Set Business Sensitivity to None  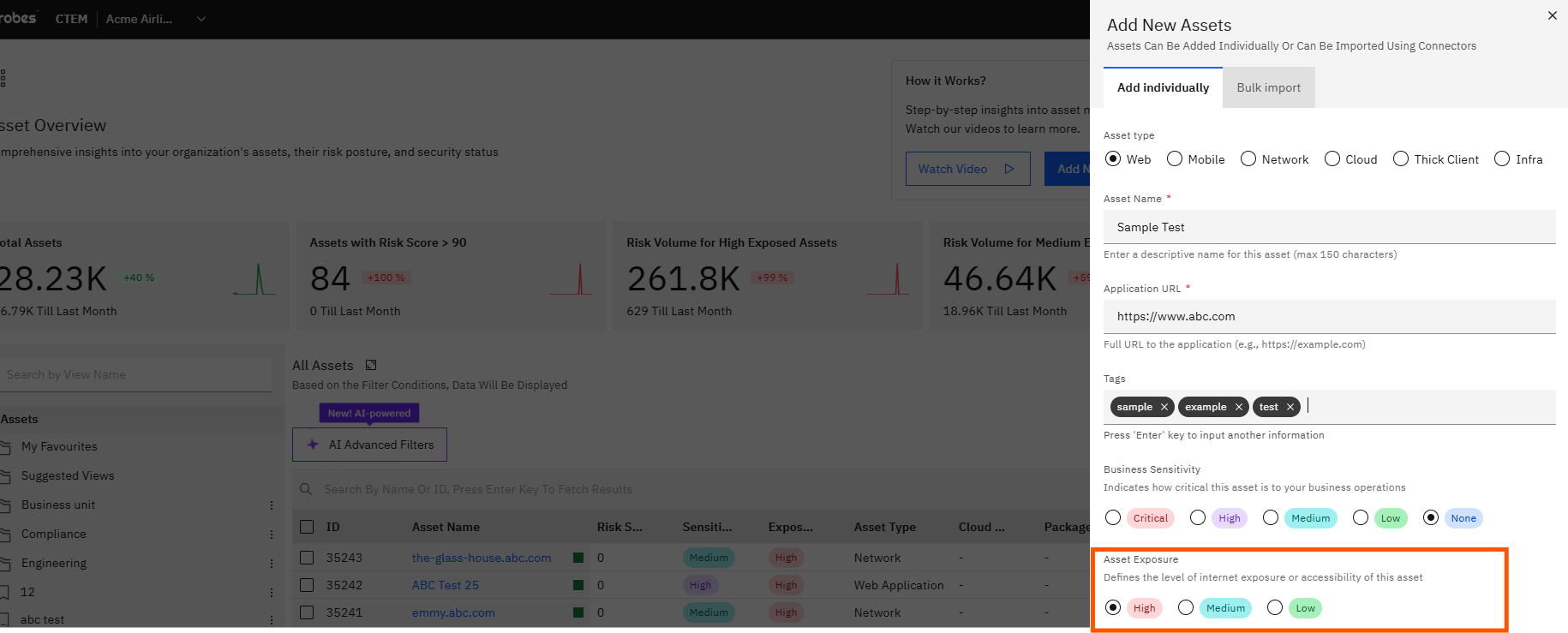coord(1431,517)
